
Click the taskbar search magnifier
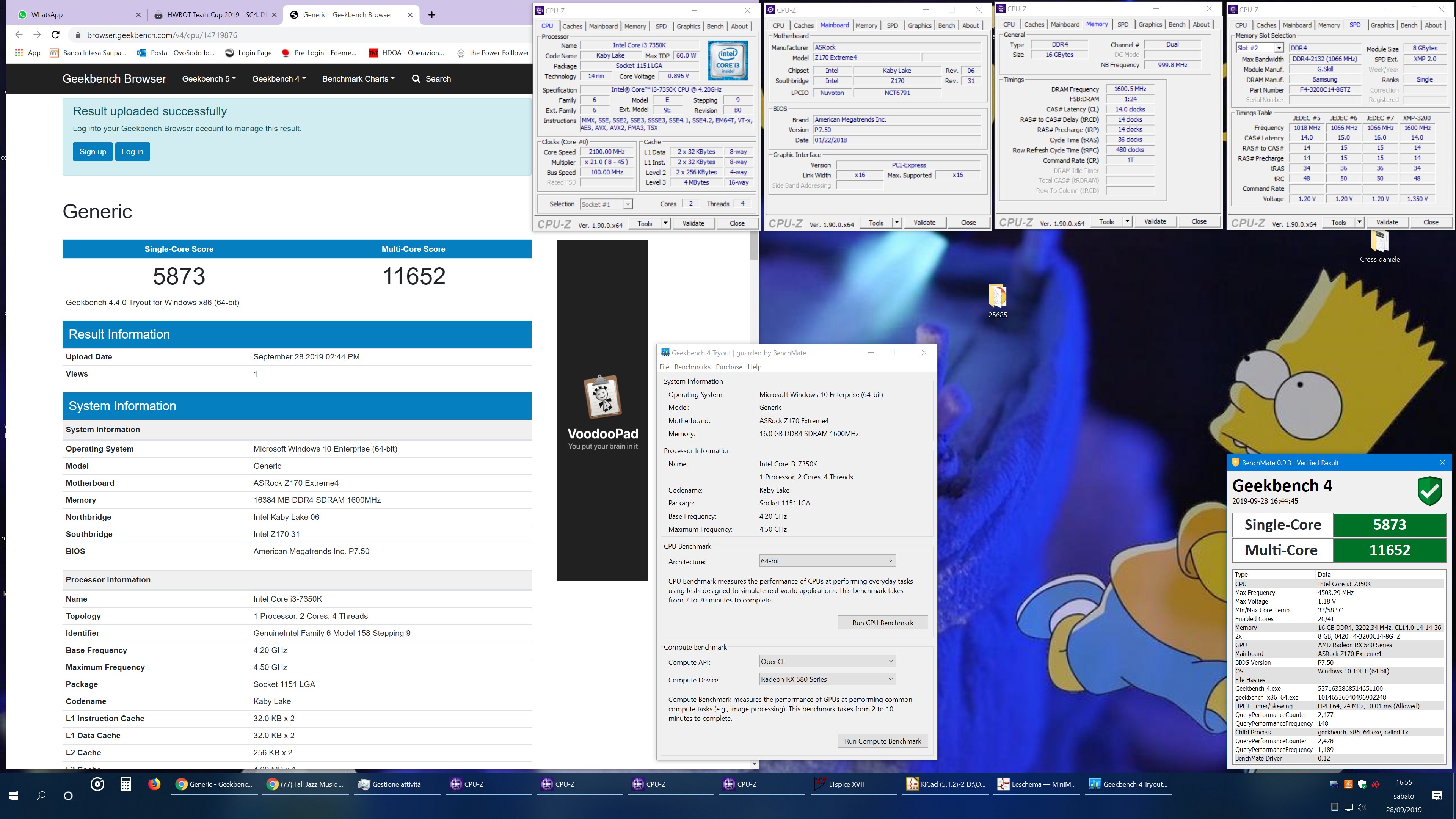pyautogui.click(x=41, y=795)
